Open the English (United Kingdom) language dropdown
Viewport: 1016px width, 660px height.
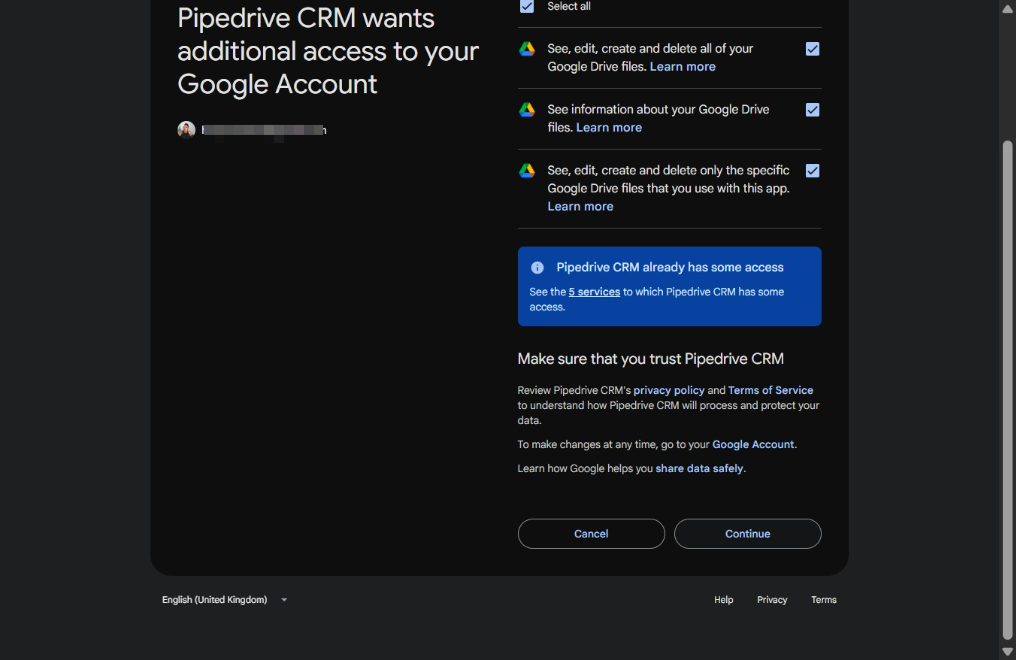click(224, 600)
